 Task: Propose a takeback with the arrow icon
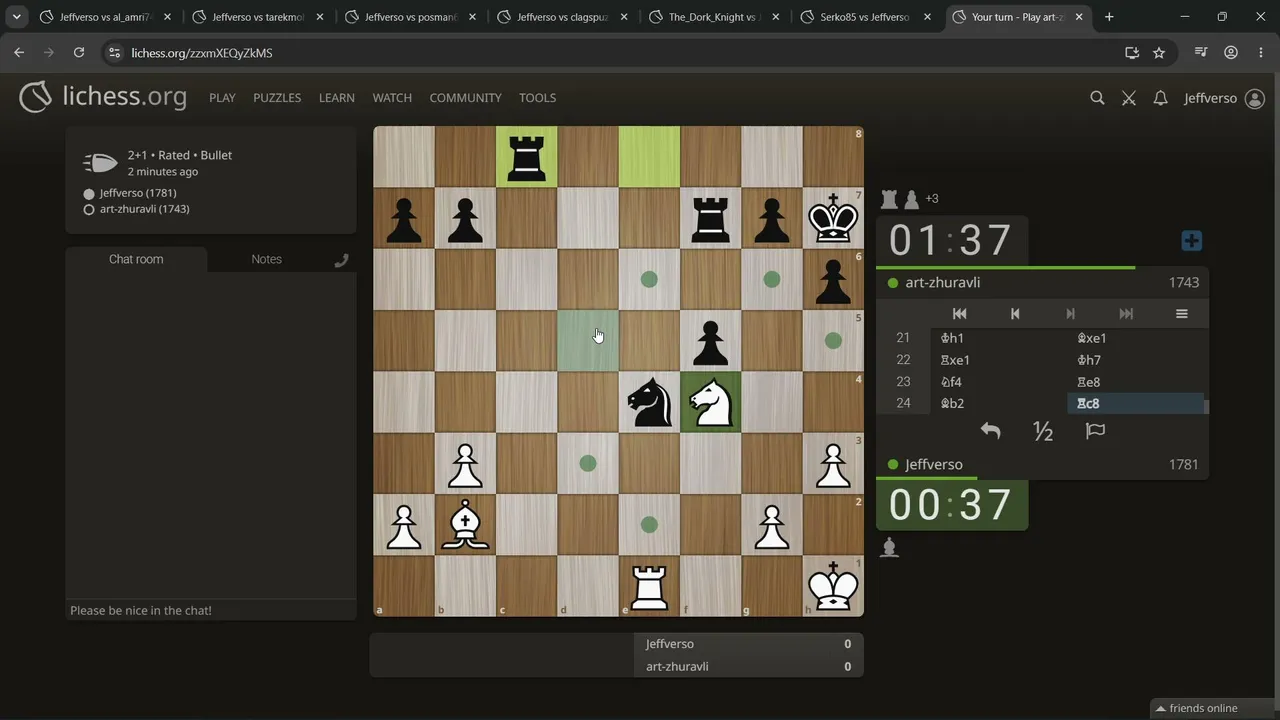[990, 431]
